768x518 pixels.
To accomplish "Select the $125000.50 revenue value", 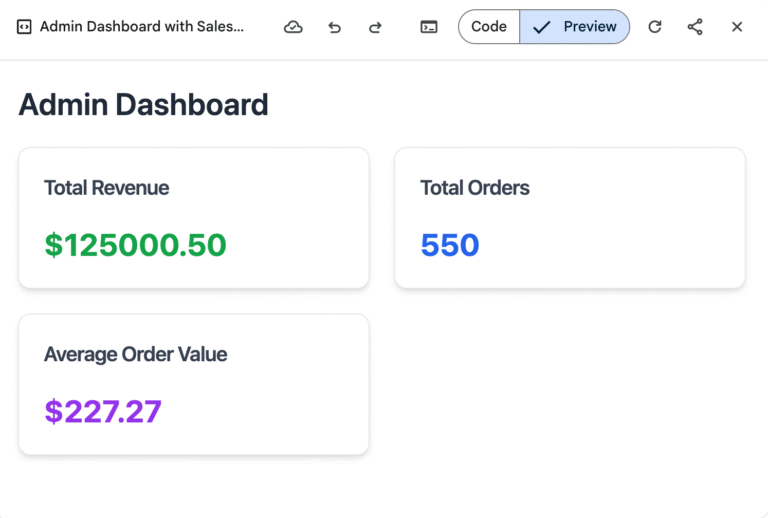I will click(135, 245).
